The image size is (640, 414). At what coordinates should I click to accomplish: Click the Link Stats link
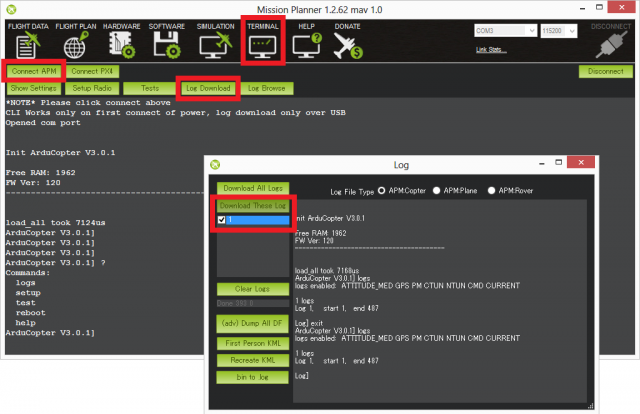pyautogui.click(x=491, y=50)
